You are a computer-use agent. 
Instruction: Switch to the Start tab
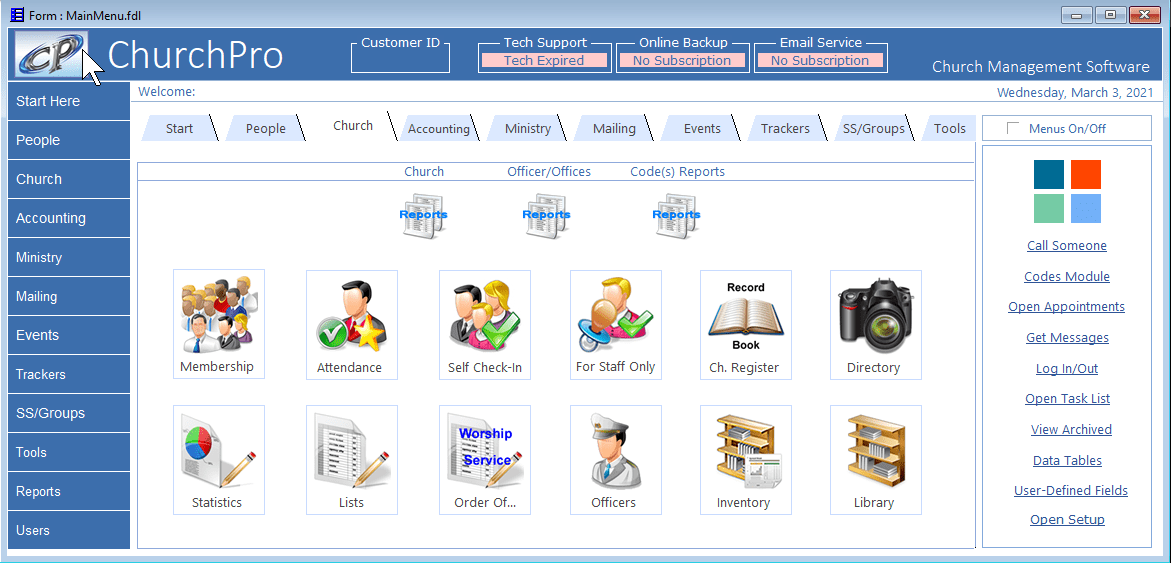(179, 128)
